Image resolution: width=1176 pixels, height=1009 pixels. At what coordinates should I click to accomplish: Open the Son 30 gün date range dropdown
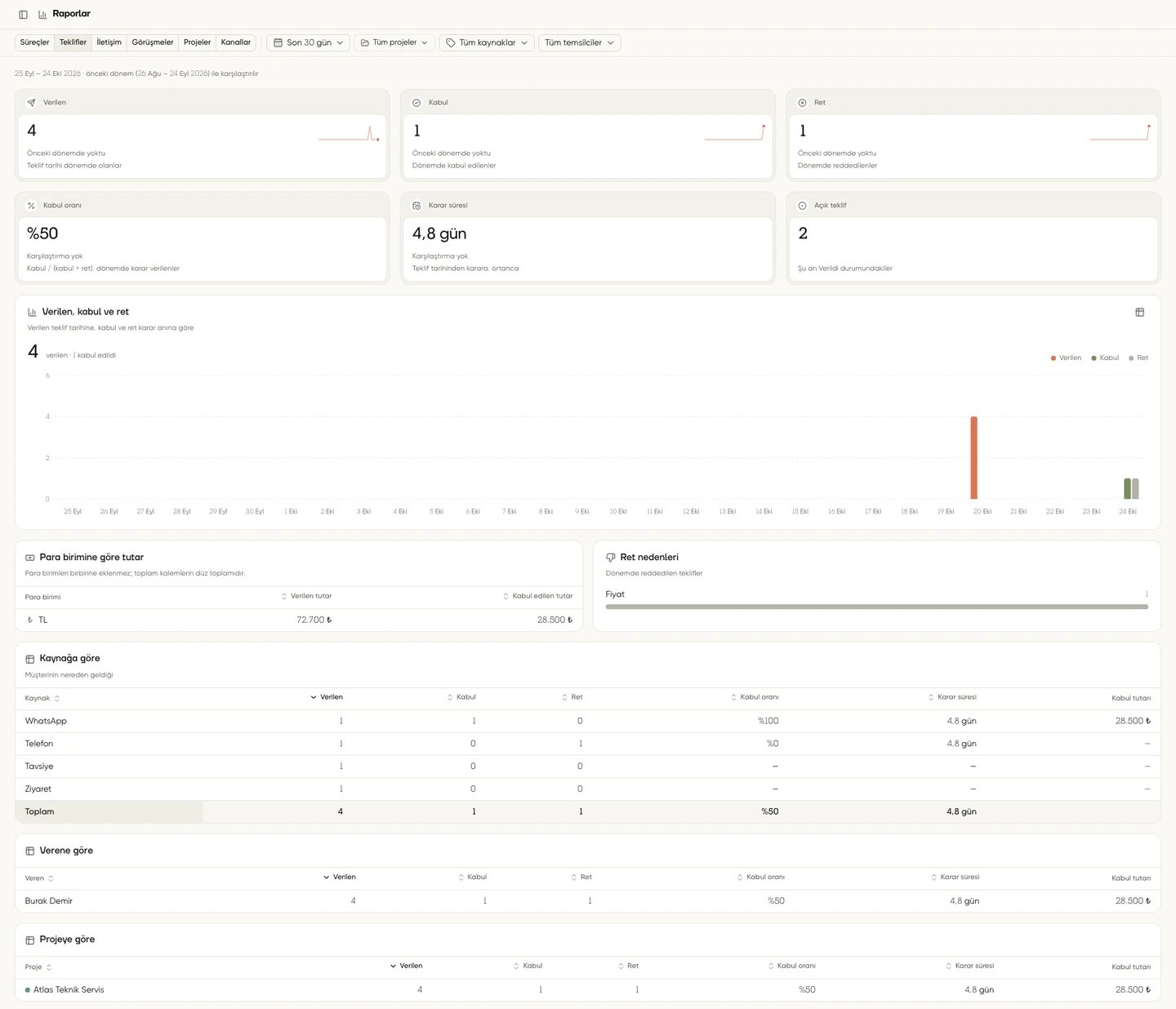[309, 42]
